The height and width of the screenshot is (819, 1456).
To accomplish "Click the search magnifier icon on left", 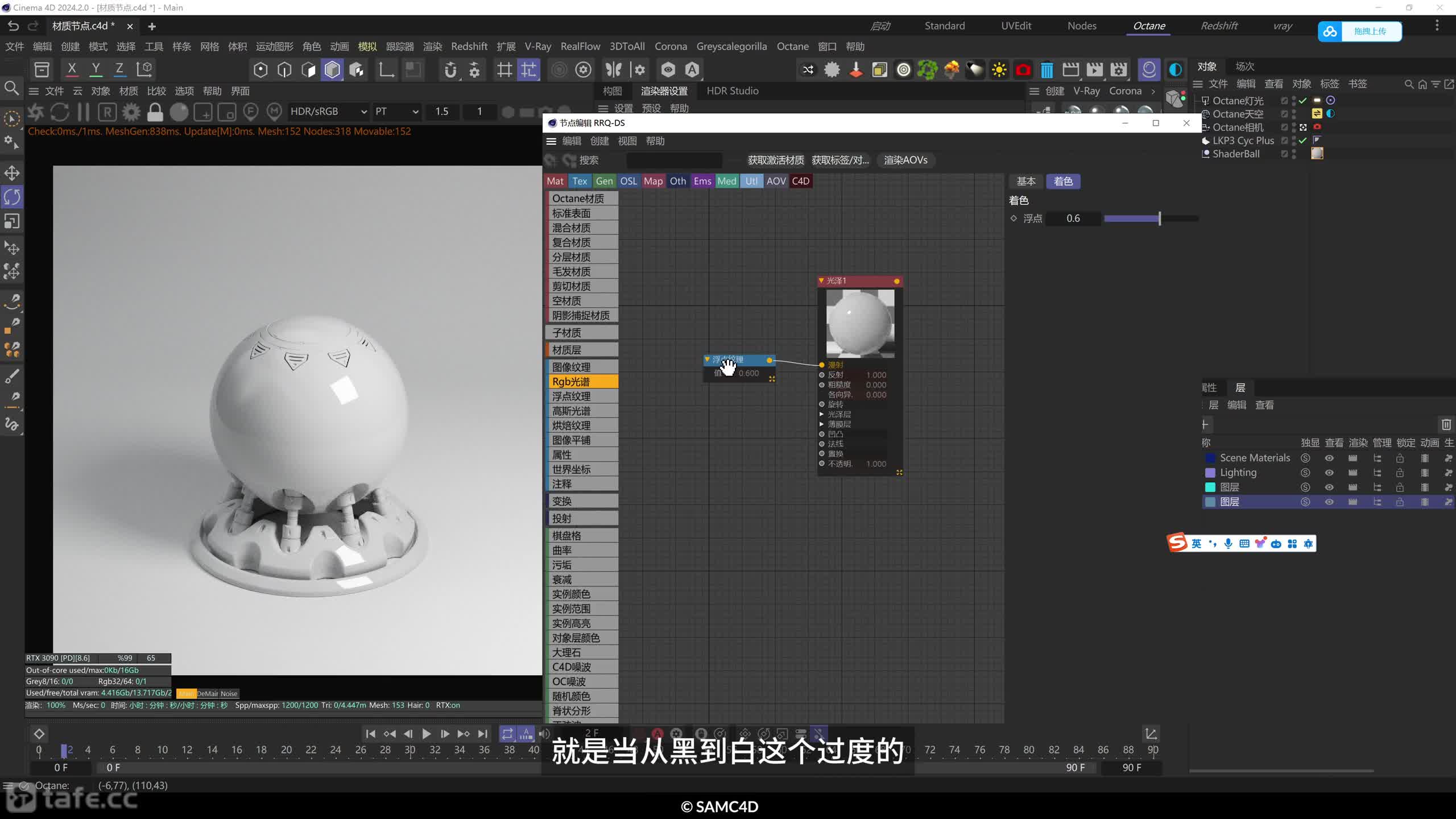I will 11,88.
